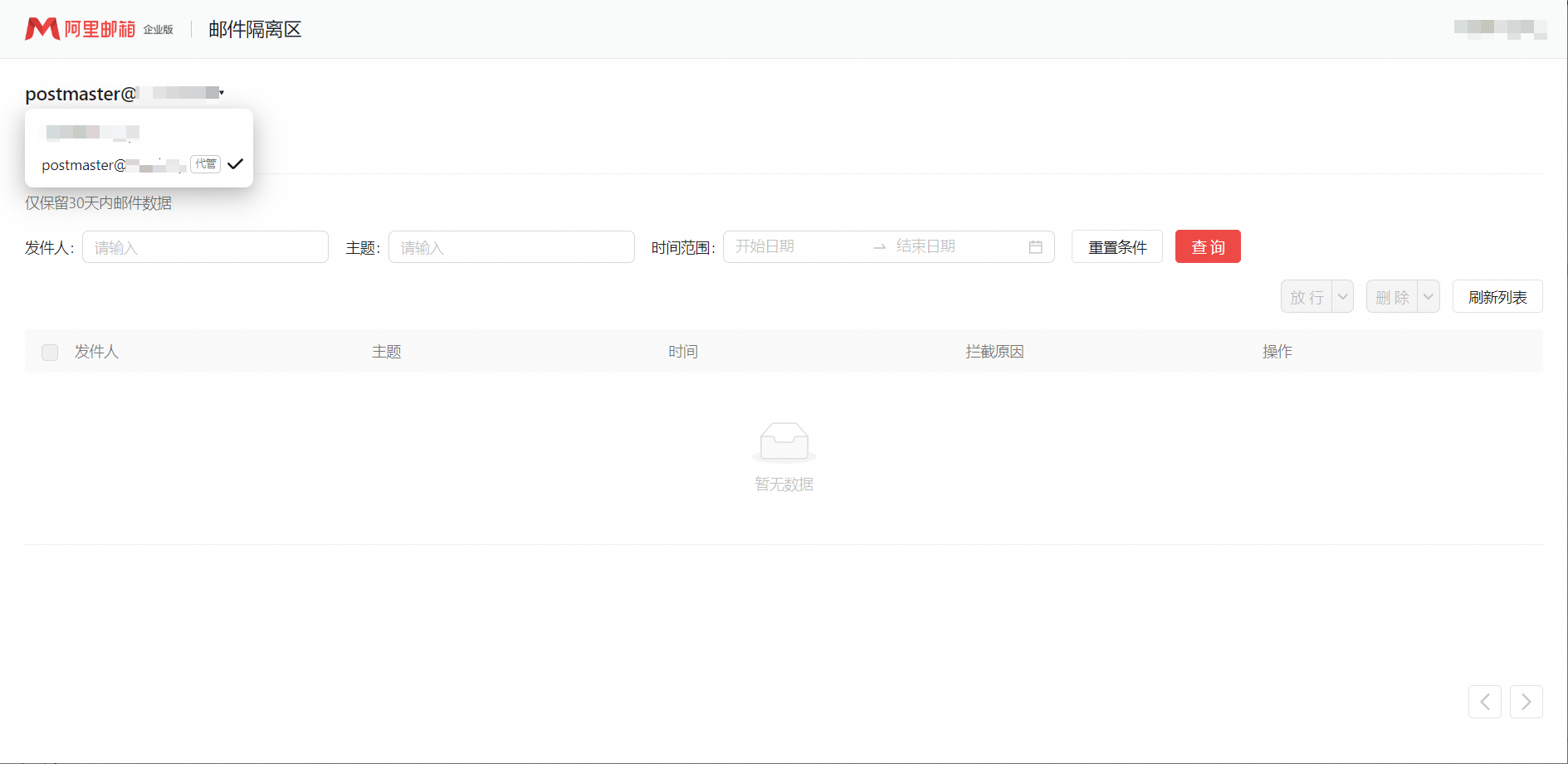The width and height of the screenshot is (1568, 764).
Task: Click the empty inbox 暂无数据 icon
Action: (x=784, y=441)
